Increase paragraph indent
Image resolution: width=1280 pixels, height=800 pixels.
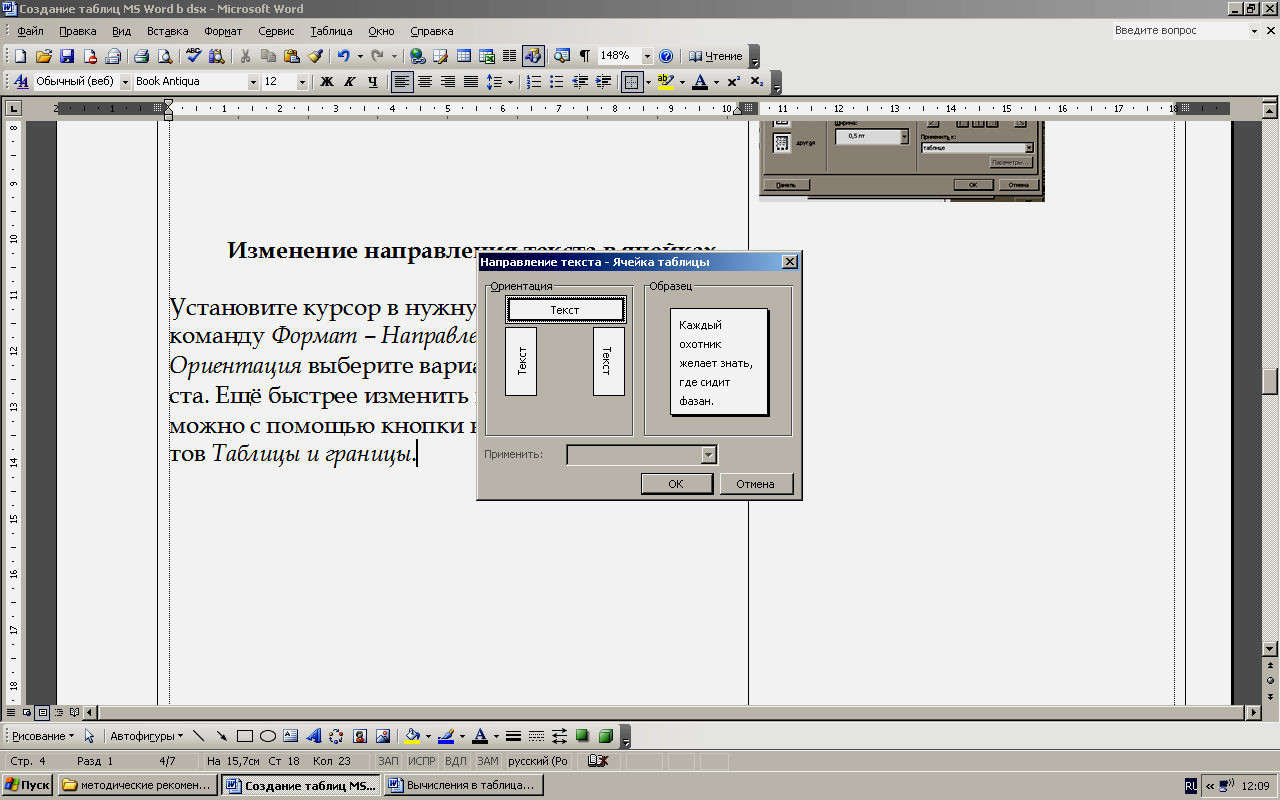602,82
